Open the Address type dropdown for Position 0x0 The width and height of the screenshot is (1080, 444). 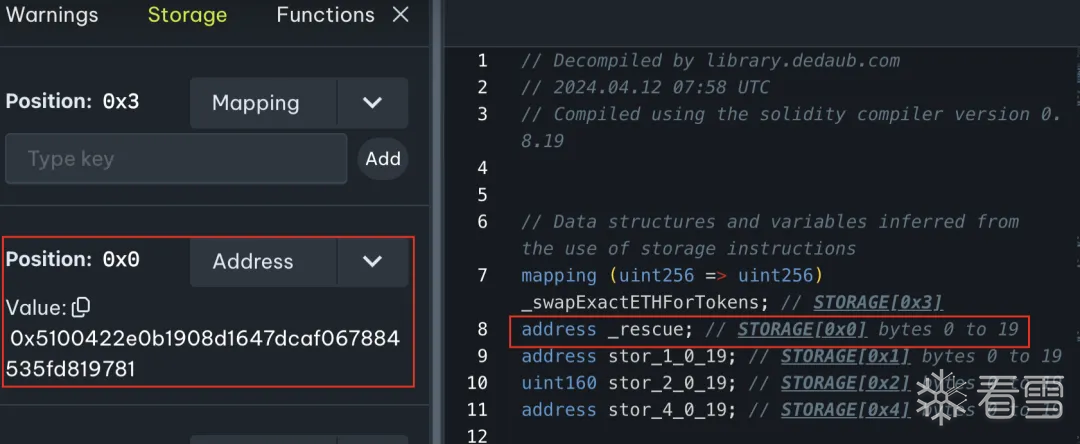264,262
